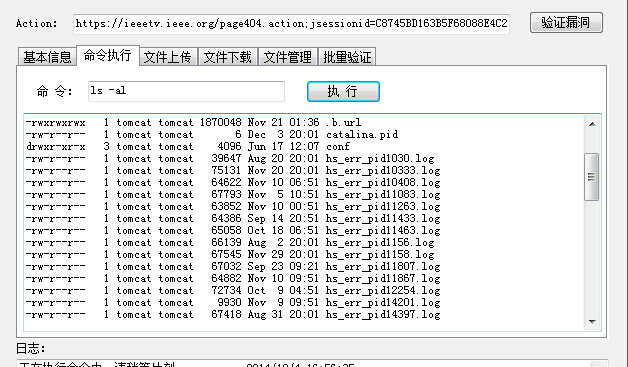
Task: Switch to the 基本信息 tab
Action: click(47, 57)
